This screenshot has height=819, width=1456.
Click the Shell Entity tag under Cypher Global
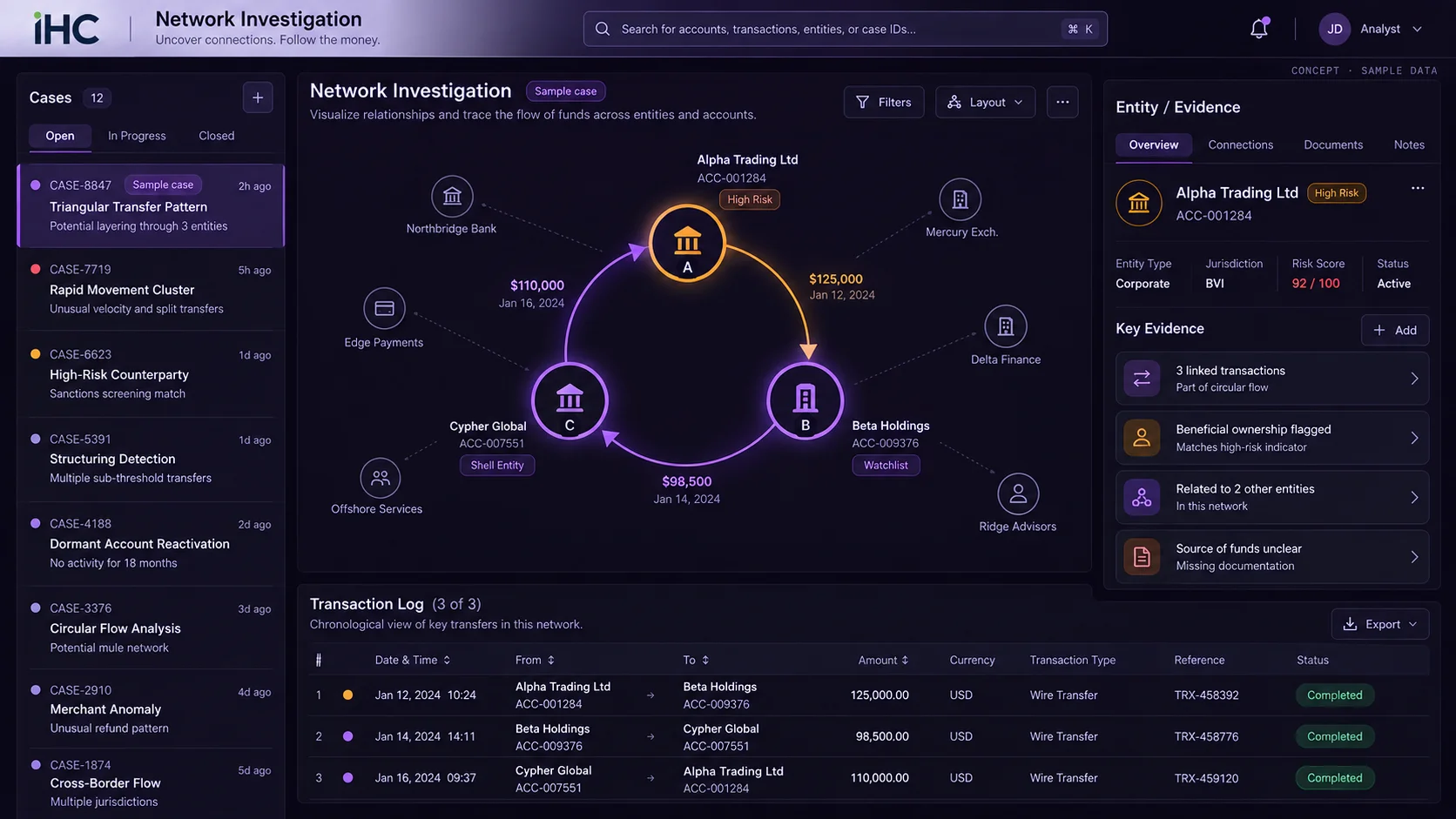point(497,466)
